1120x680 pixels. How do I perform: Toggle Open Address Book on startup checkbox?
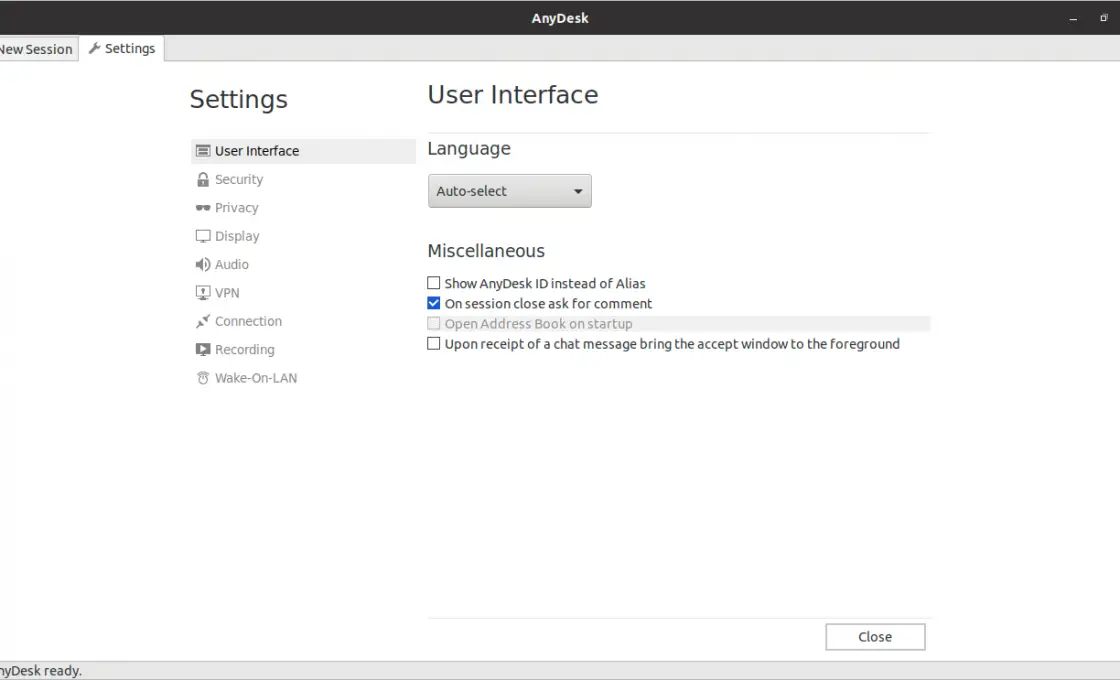(x=434, y=324)
